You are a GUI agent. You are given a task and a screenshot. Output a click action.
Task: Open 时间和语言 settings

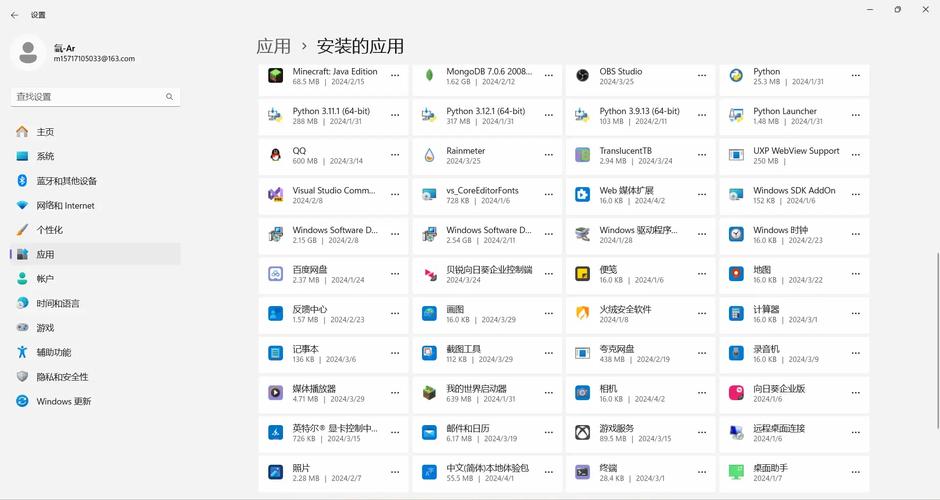click(x=95, y=303)
